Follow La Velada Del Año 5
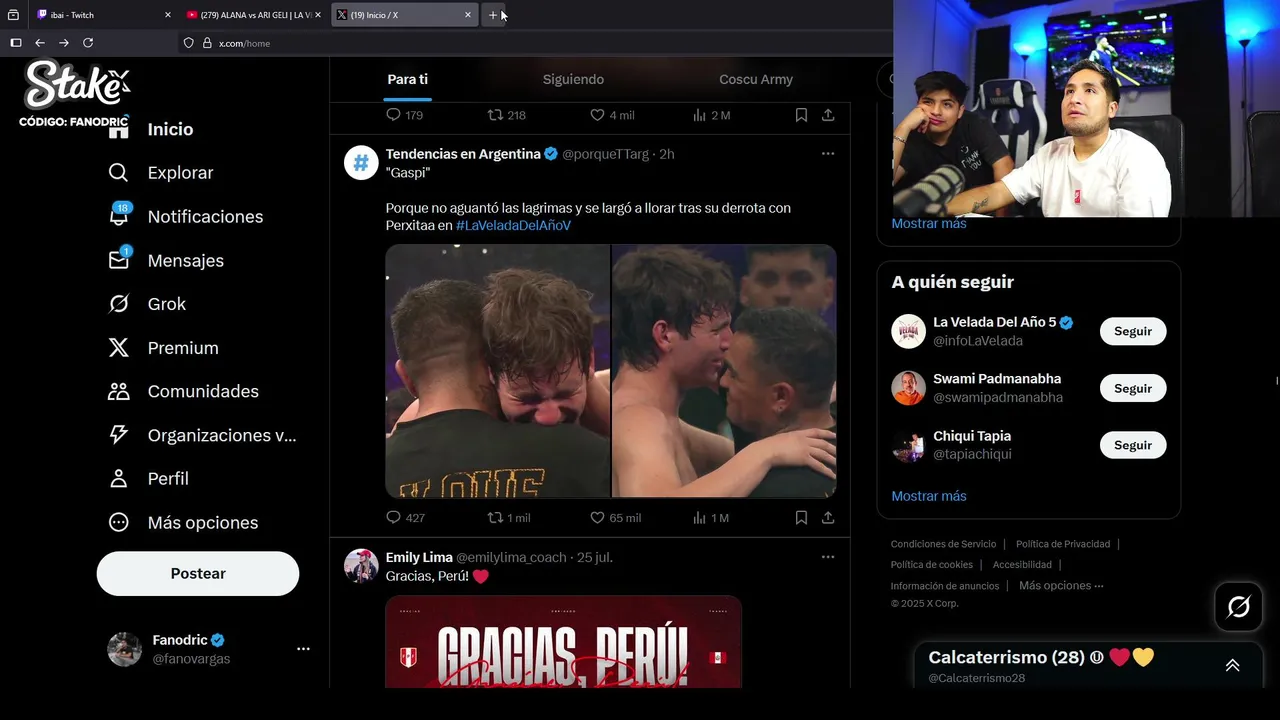 [x=1133, y=331]
